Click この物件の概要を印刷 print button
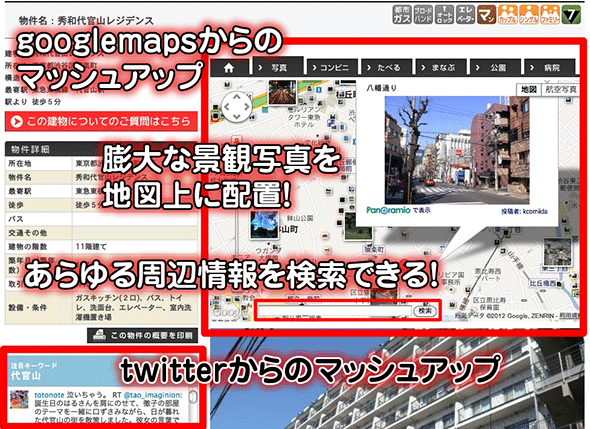Screen dimensions: 590x429 tap(143, 335)
